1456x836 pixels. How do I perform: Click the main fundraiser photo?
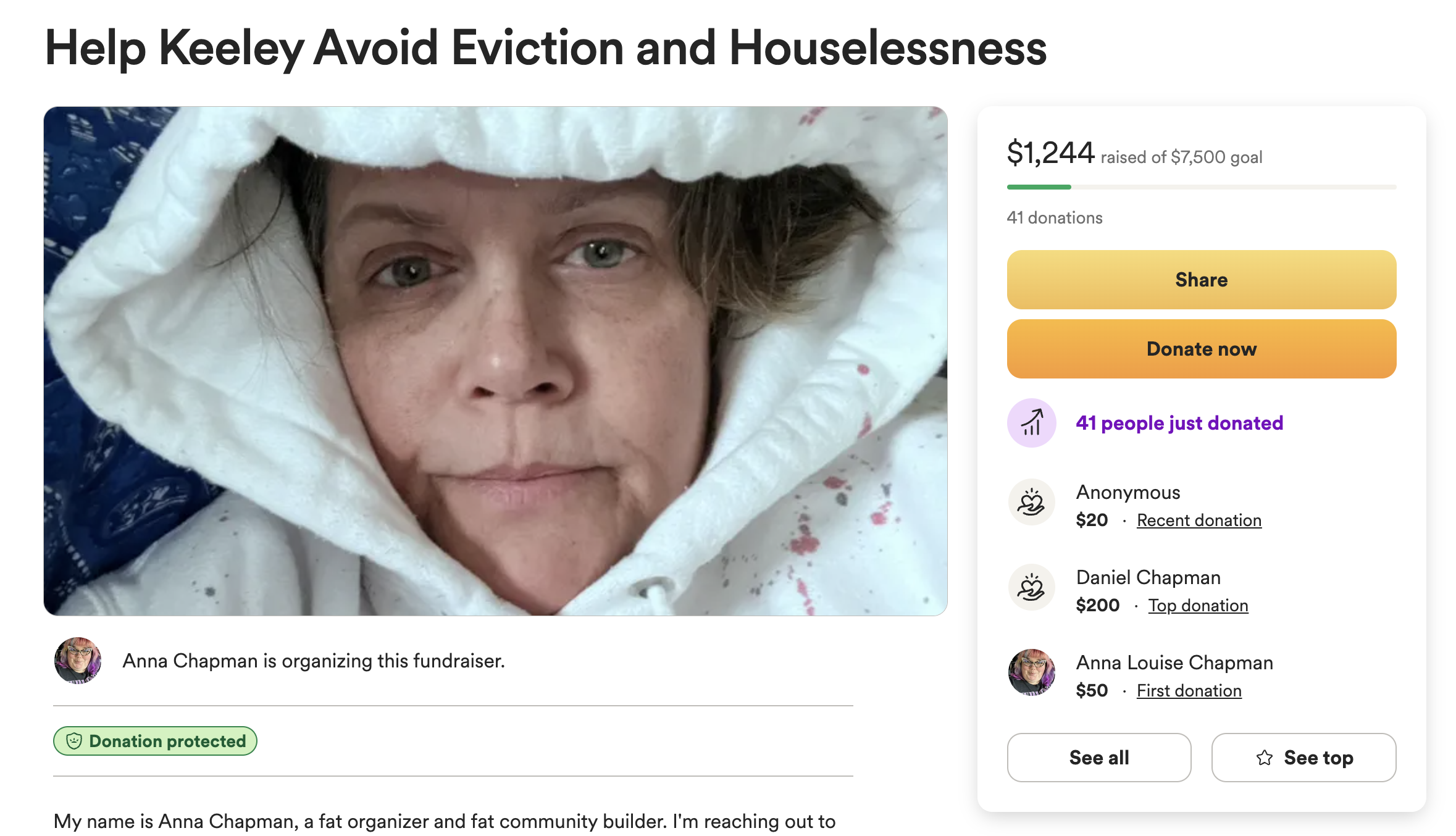(x=495, y=361)
